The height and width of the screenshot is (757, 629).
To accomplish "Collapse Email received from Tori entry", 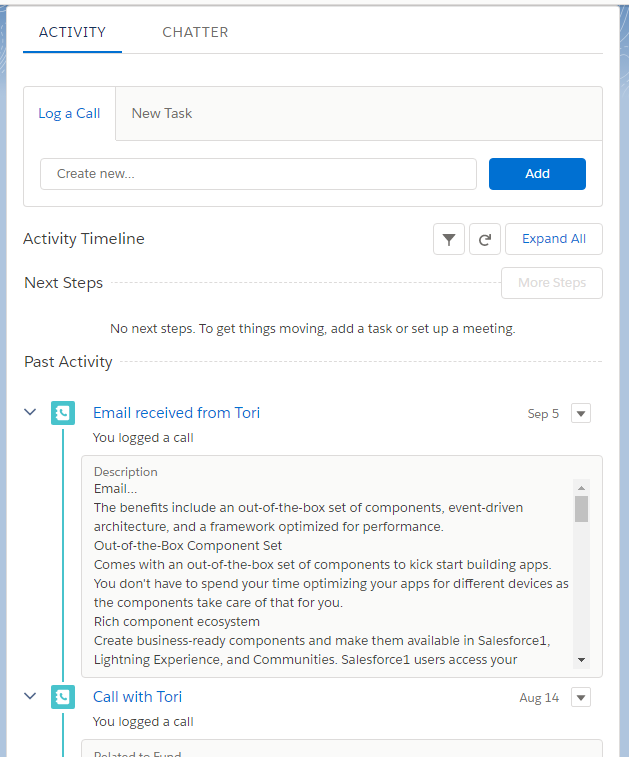I will point(31,412).
